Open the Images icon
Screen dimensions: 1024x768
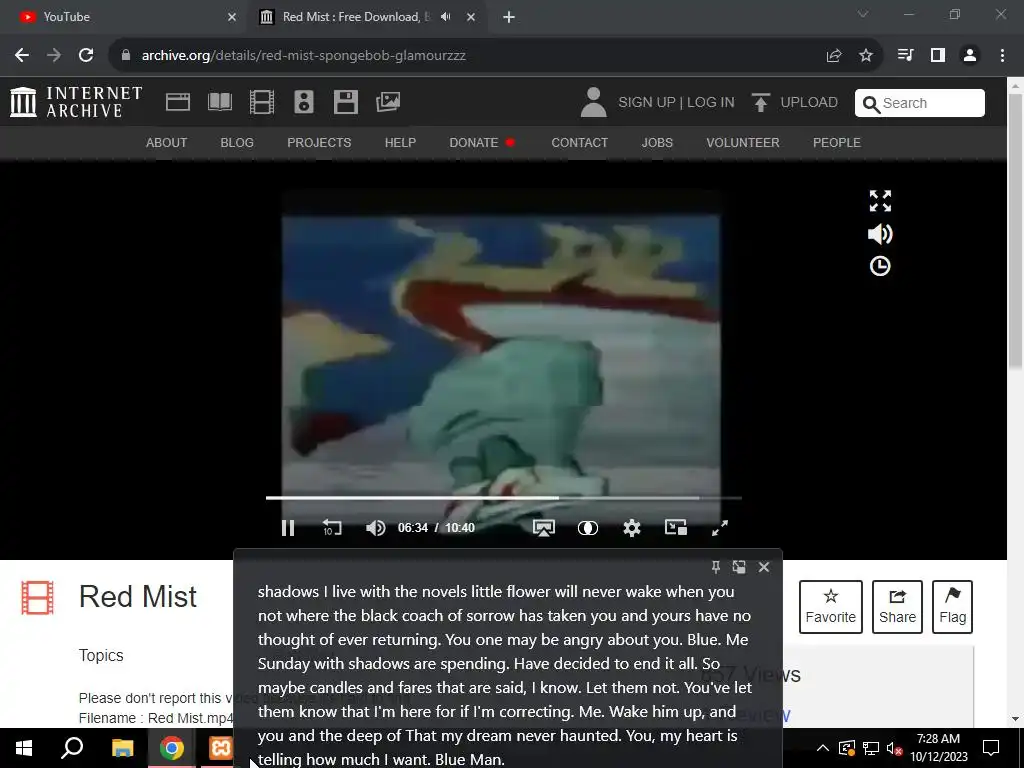pos(388,102)
